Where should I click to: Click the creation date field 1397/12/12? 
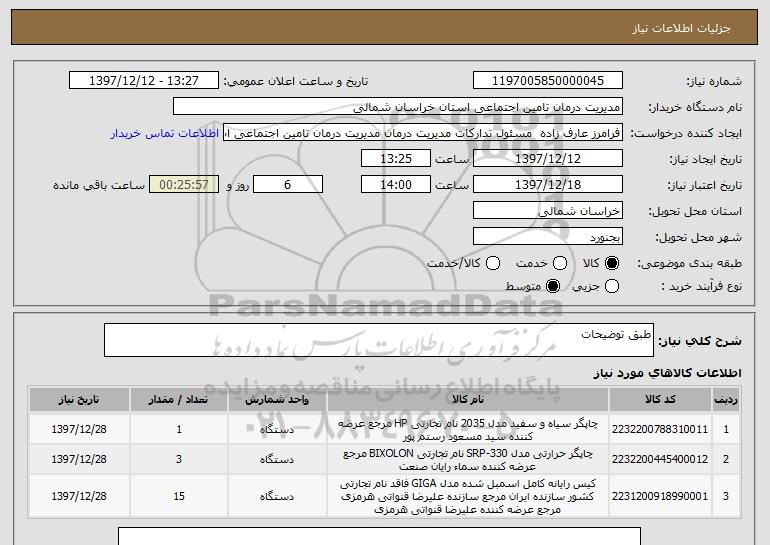pyautogui.click(x=548, y=159)
